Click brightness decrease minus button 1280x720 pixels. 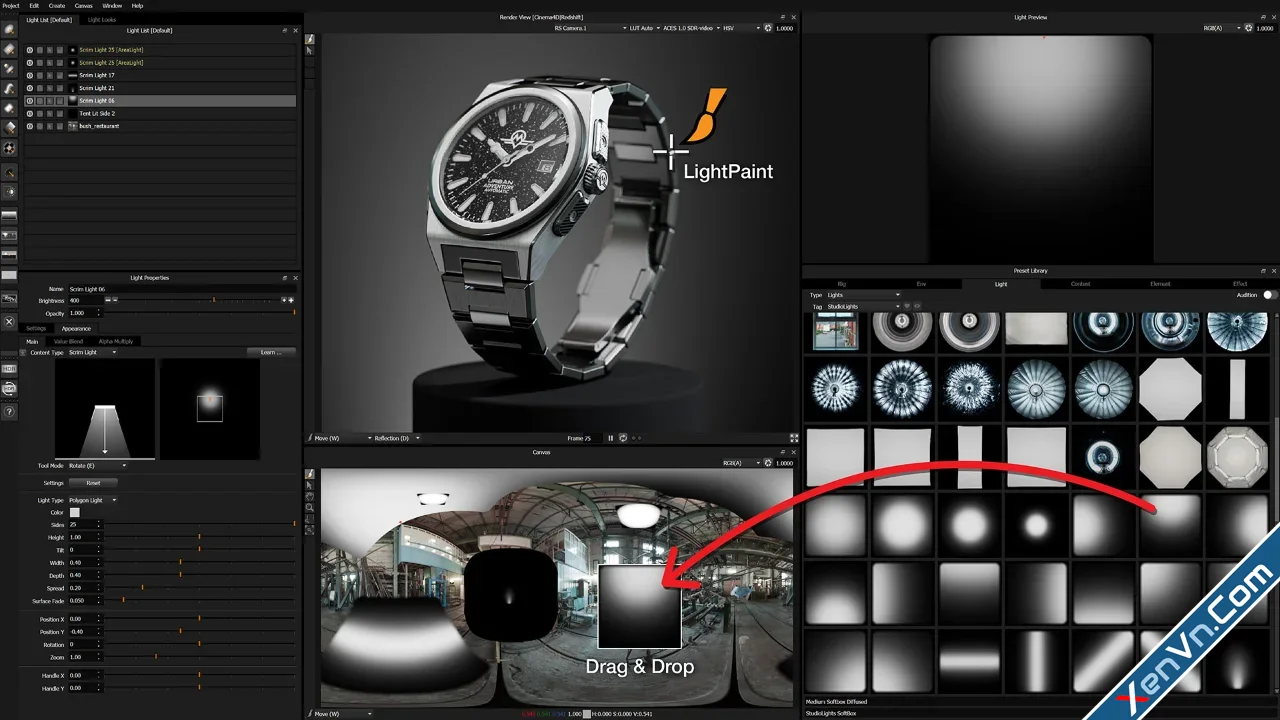[108, 300]
